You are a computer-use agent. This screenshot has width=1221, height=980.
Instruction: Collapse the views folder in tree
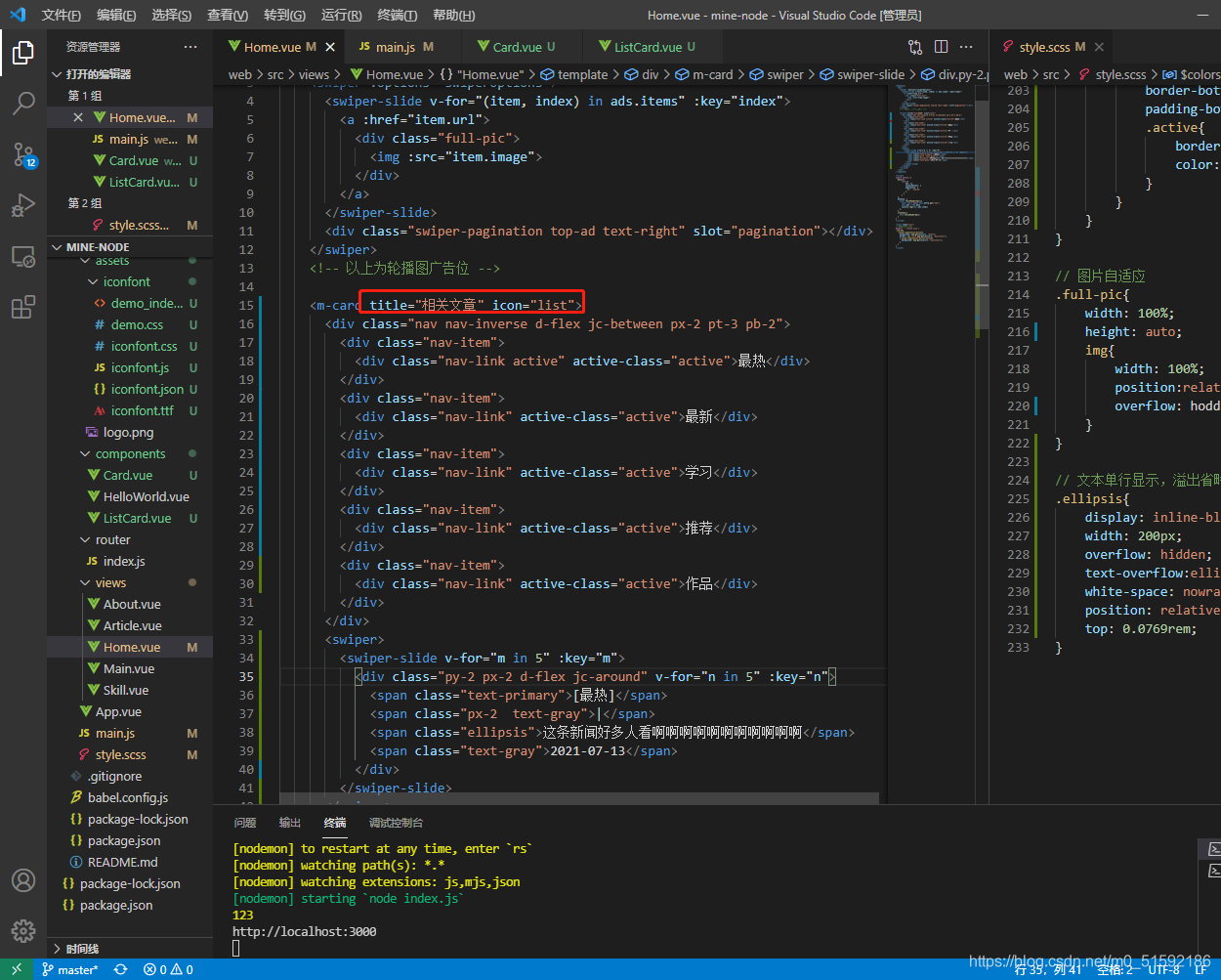[85, 582]
